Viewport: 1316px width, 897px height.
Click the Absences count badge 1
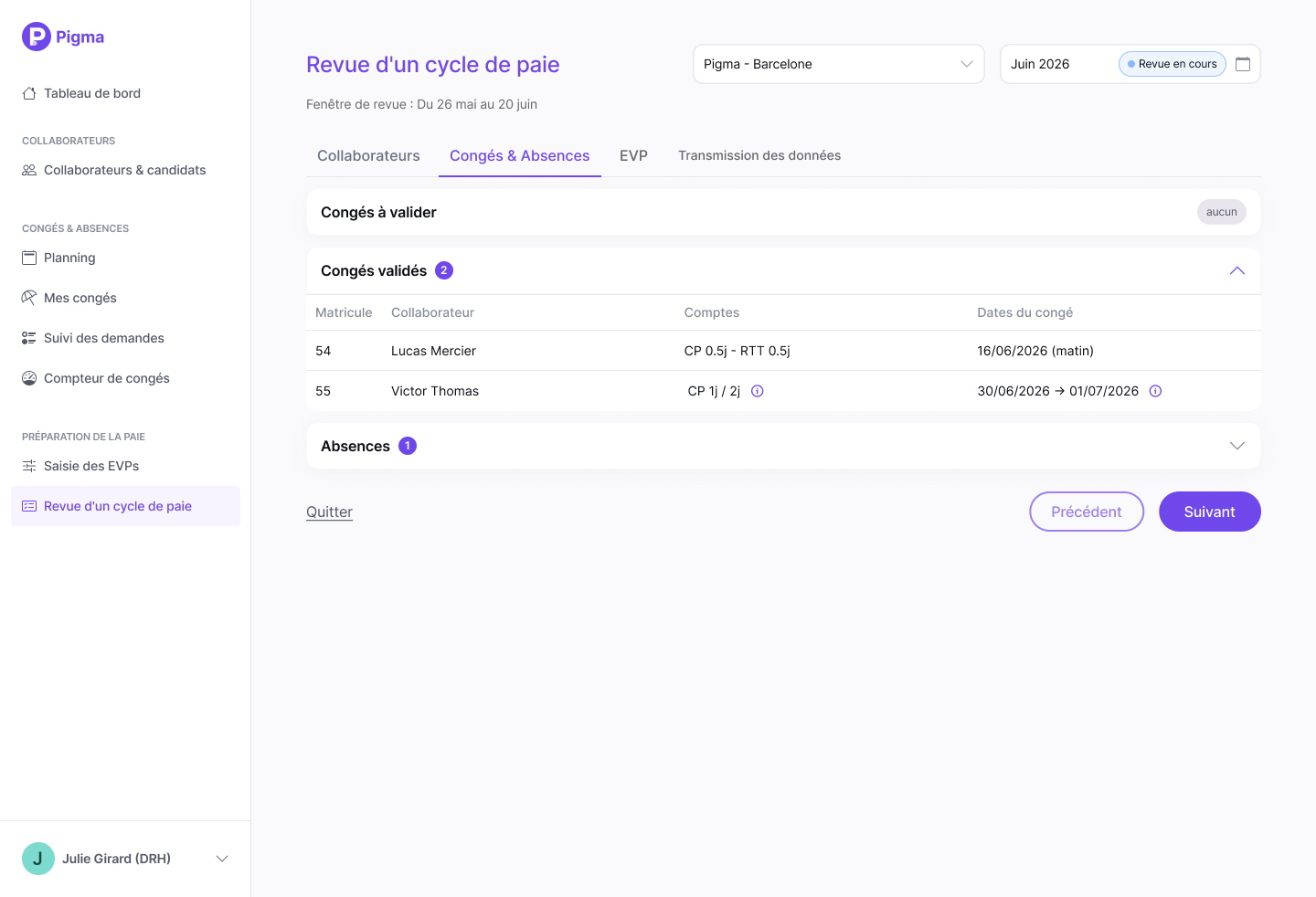[408, 446]
